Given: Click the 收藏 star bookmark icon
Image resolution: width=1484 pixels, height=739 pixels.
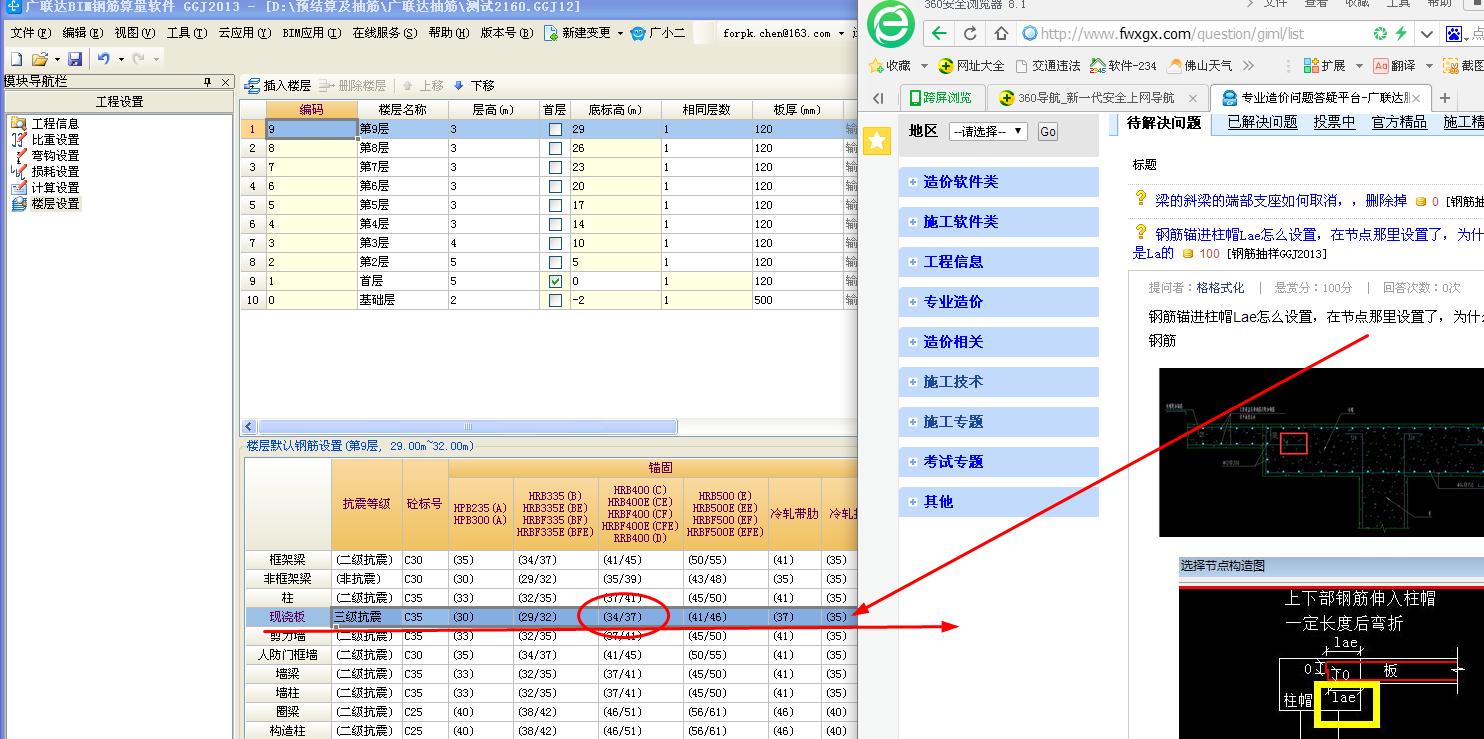Looking at the screenshot, I should (876, 66).
